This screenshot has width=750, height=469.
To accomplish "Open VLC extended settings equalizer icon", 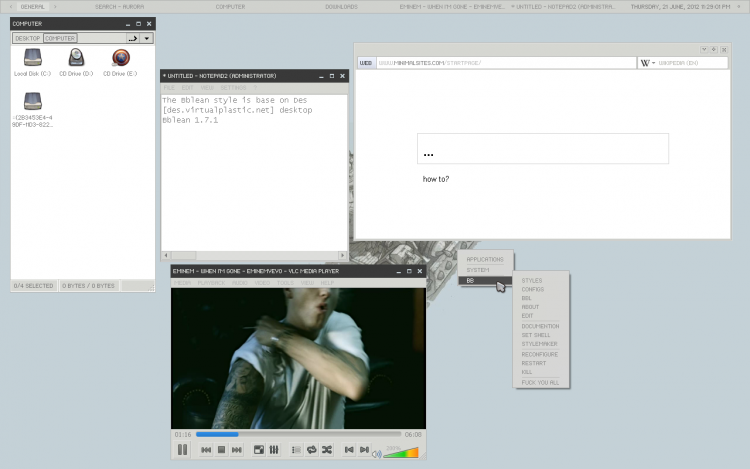I will [x=274, y=450].
